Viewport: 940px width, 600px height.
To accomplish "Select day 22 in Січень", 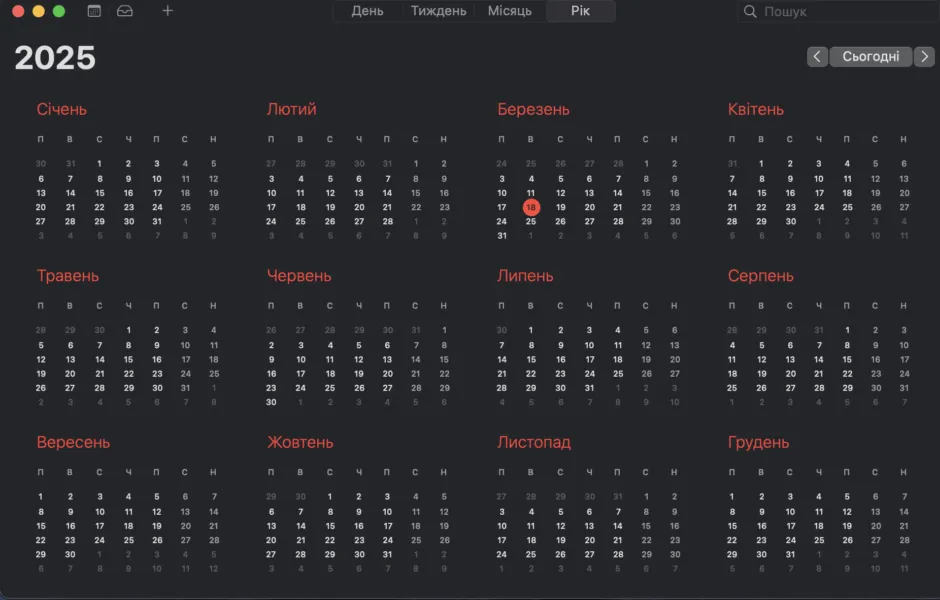I will tap(100, 207).
